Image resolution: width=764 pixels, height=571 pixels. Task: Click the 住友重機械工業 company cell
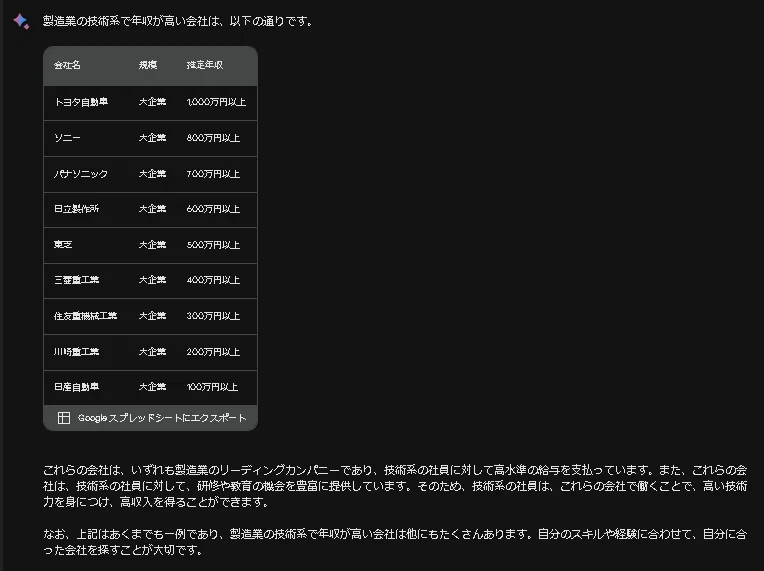click(85, 316)
